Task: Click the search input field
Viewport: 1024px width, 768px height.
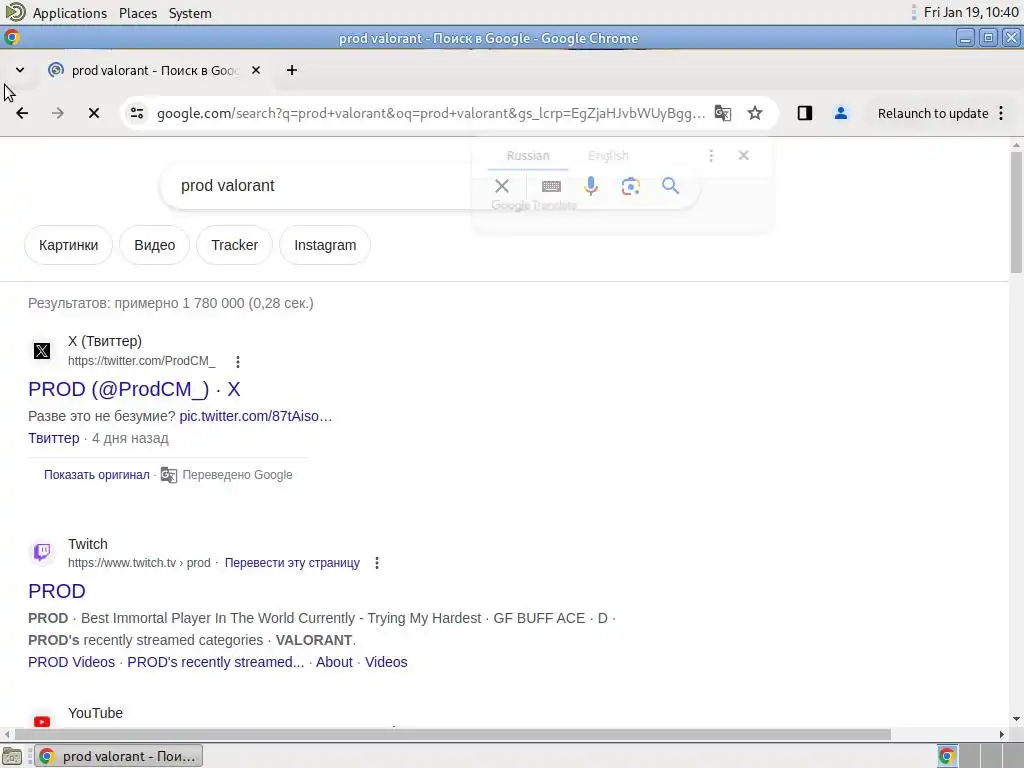Action: (327, 186)
